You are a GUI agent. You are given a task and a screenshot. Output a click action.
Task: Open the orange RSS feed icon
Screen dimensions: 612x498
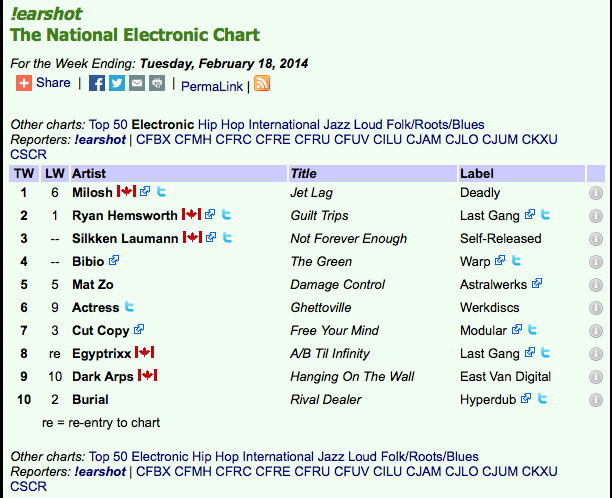[x=262, y=83]
